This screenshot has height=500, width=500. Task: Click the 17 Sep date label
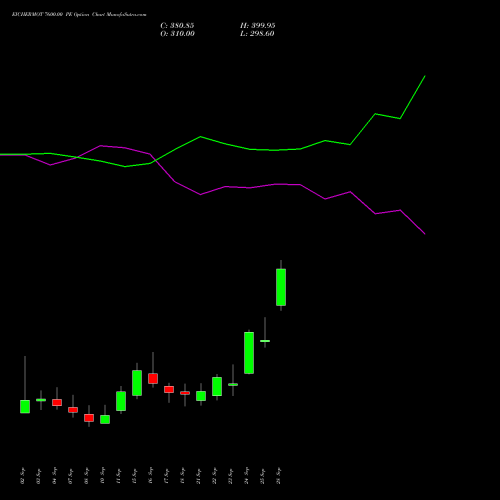point(166,476)
